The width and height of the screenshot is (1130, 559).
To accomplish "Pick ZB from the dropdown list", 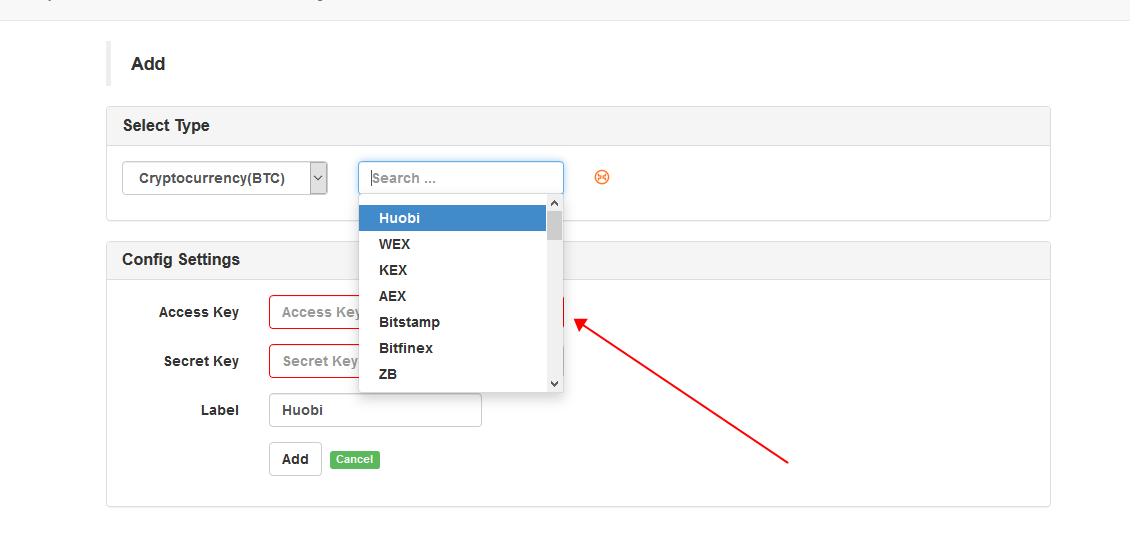I will [x=453, y=374].
